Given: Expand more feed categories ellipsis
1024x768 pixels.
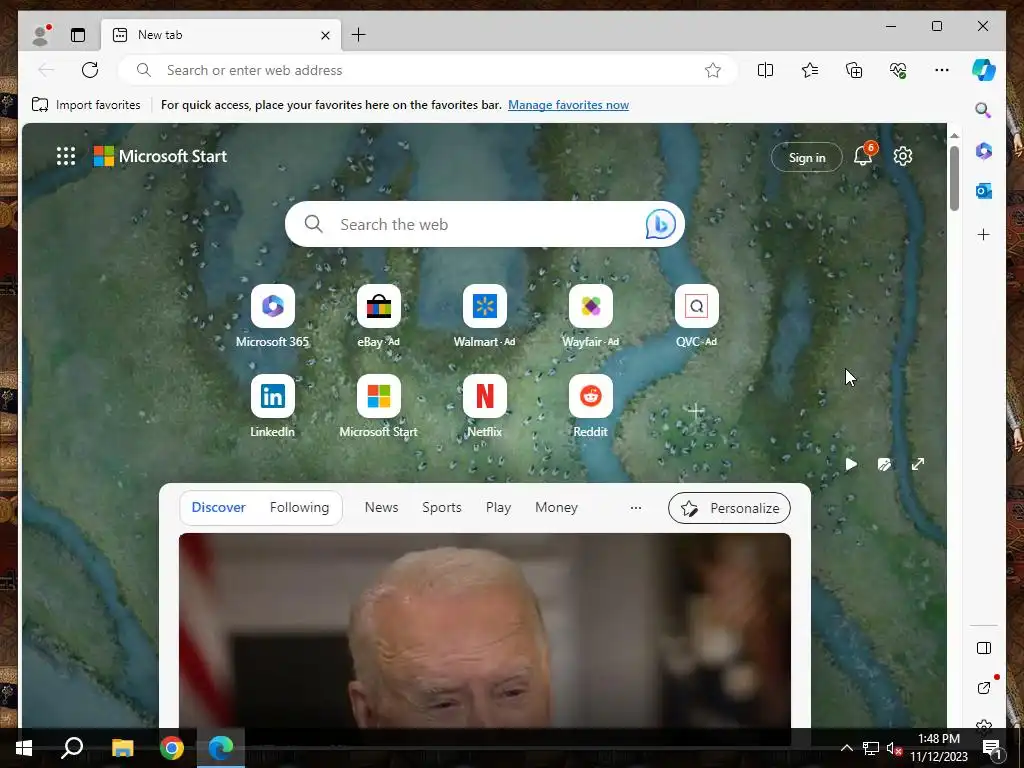Looking at the screenshot, I should [x=635, y=507].
